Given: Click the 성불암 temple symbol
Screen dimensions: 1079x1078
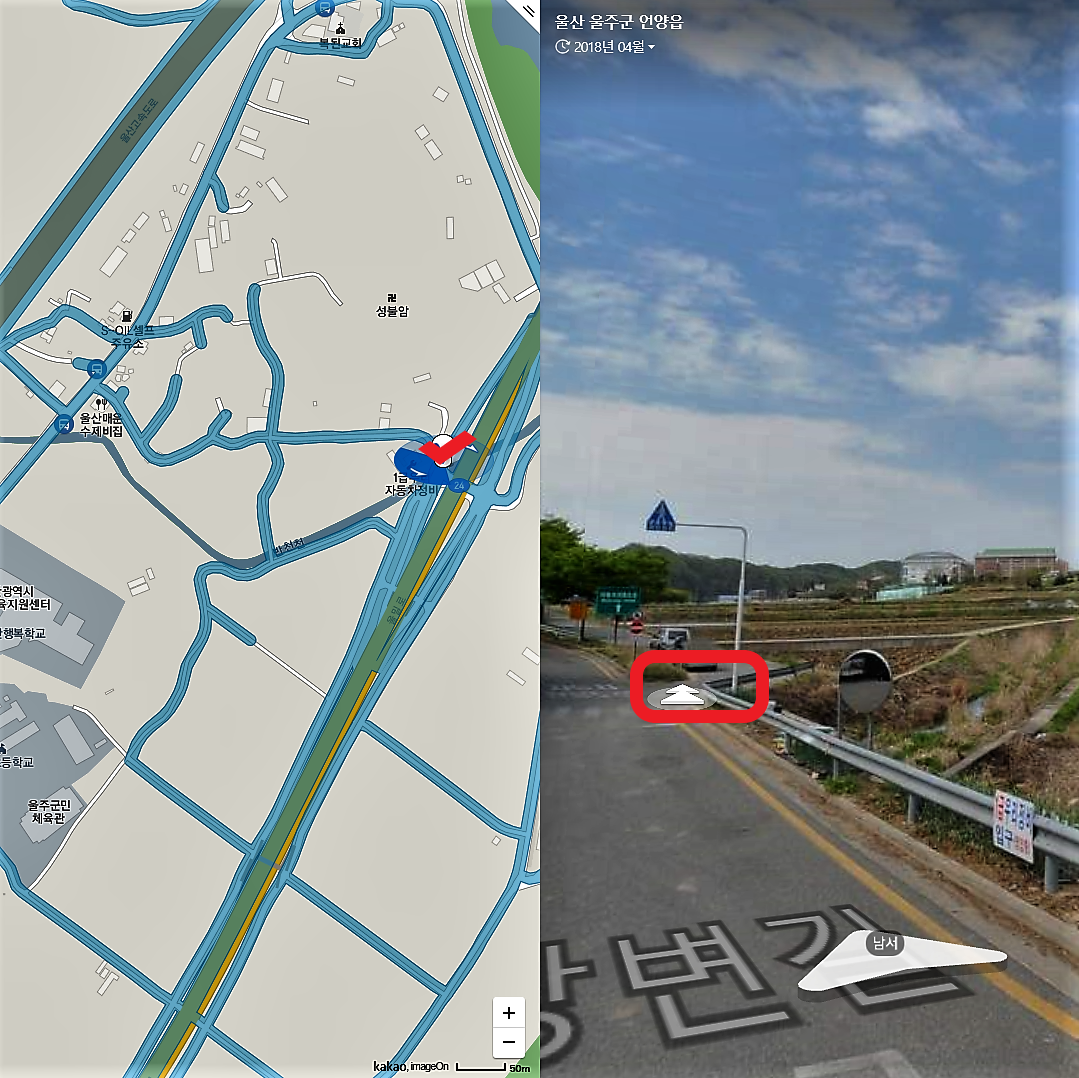Looking at the screenshot, I should 392,298.
